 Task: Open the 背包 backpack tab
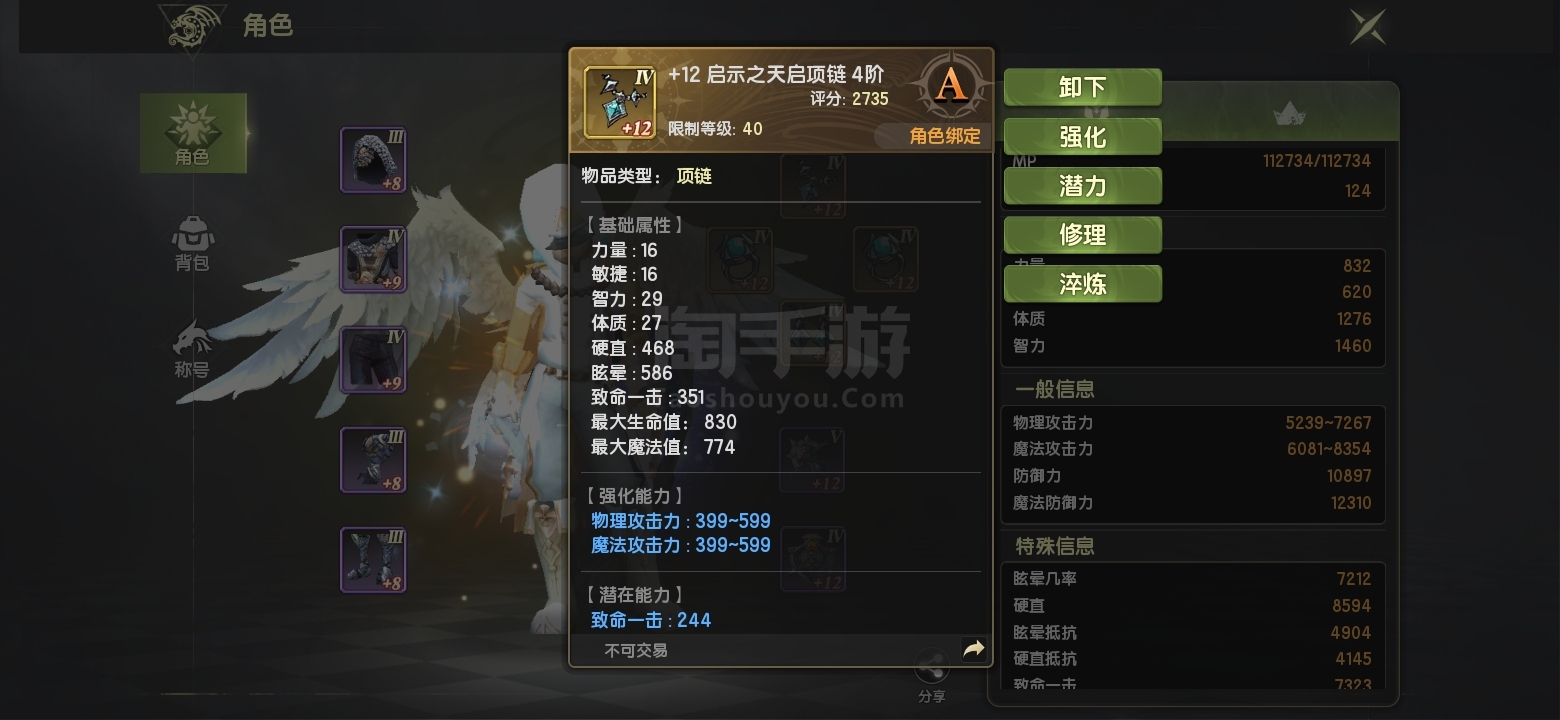click(x=193, y=243)
